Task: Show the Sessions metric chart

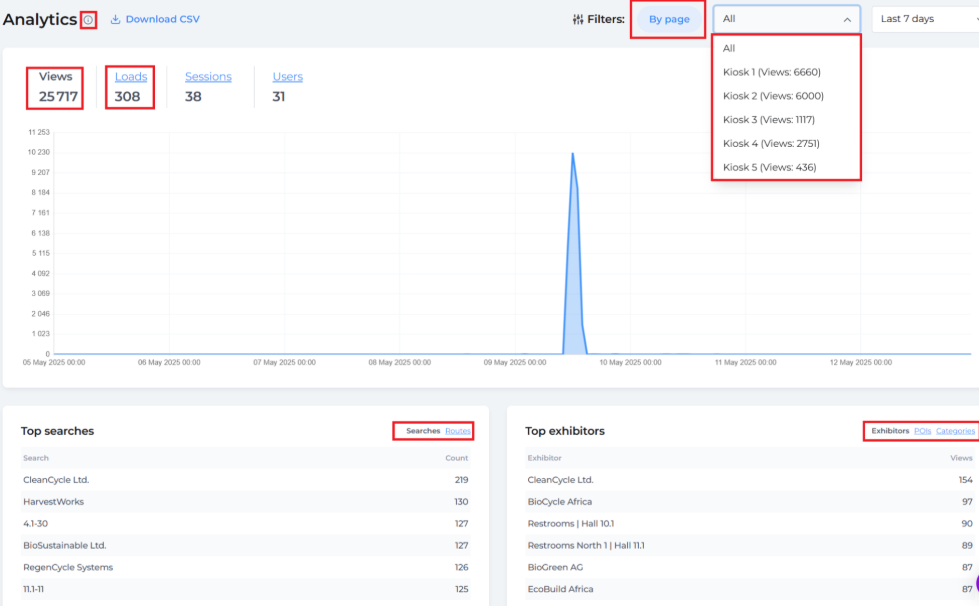Action: [208, 77]
